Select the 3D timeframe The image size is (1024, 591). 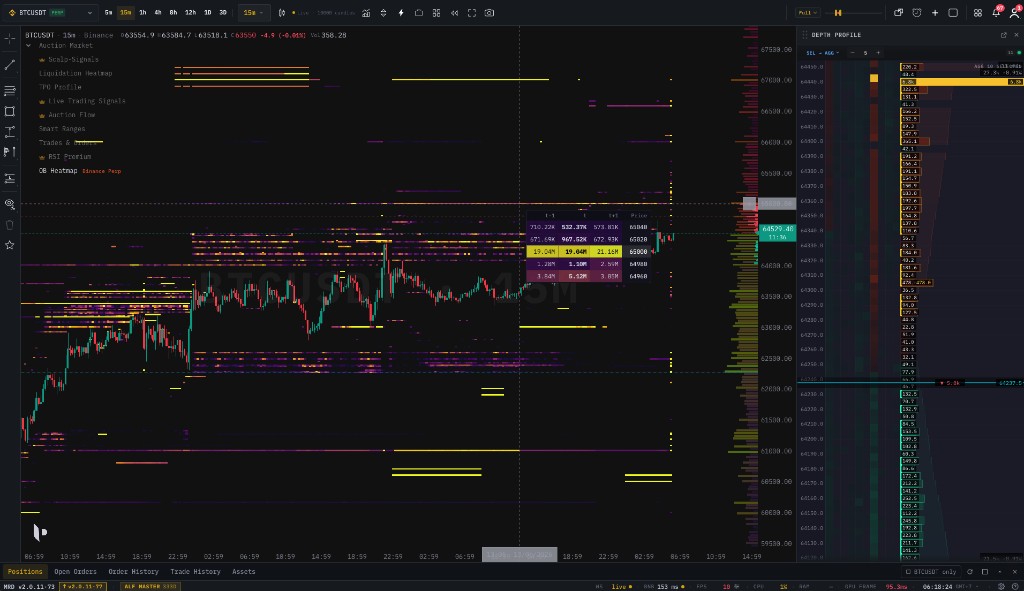click(223, 13)
